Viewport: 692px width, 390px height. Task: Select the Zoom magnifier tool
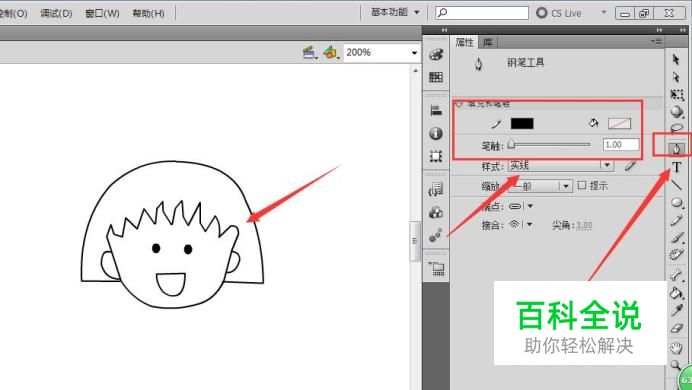675,365
